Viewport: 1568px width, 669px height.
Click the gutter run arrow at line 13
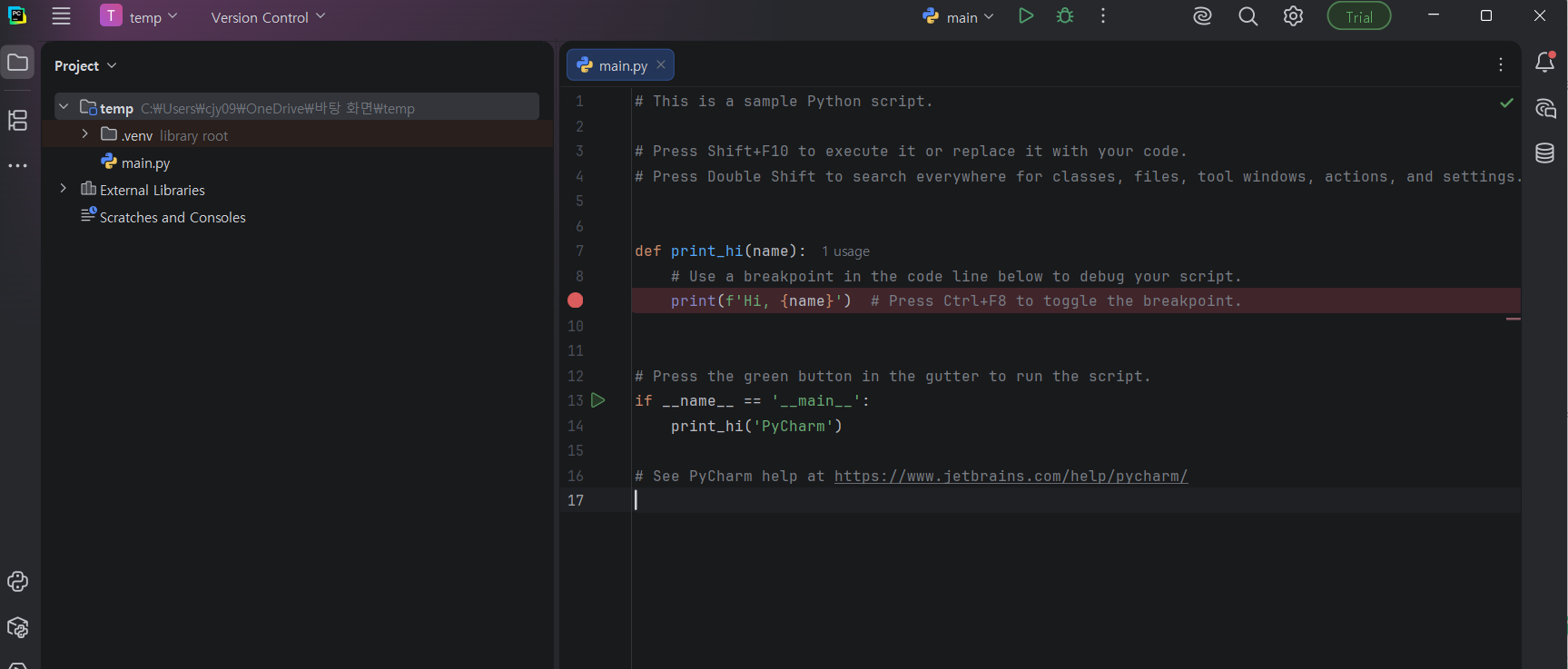(597, 400)
